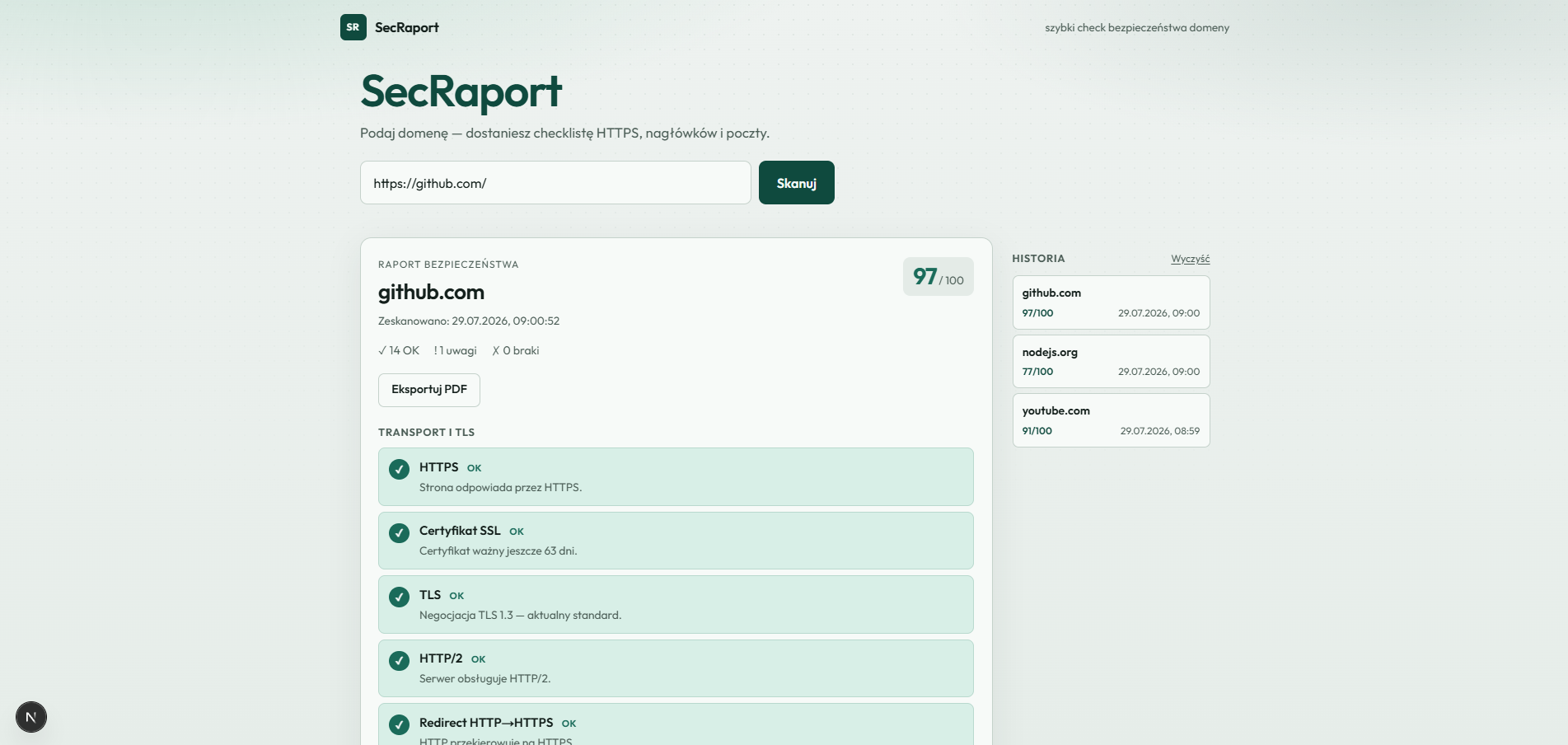
Task: Click the 91/100 score for youtube.com
Action: (x=1037, y=431)
